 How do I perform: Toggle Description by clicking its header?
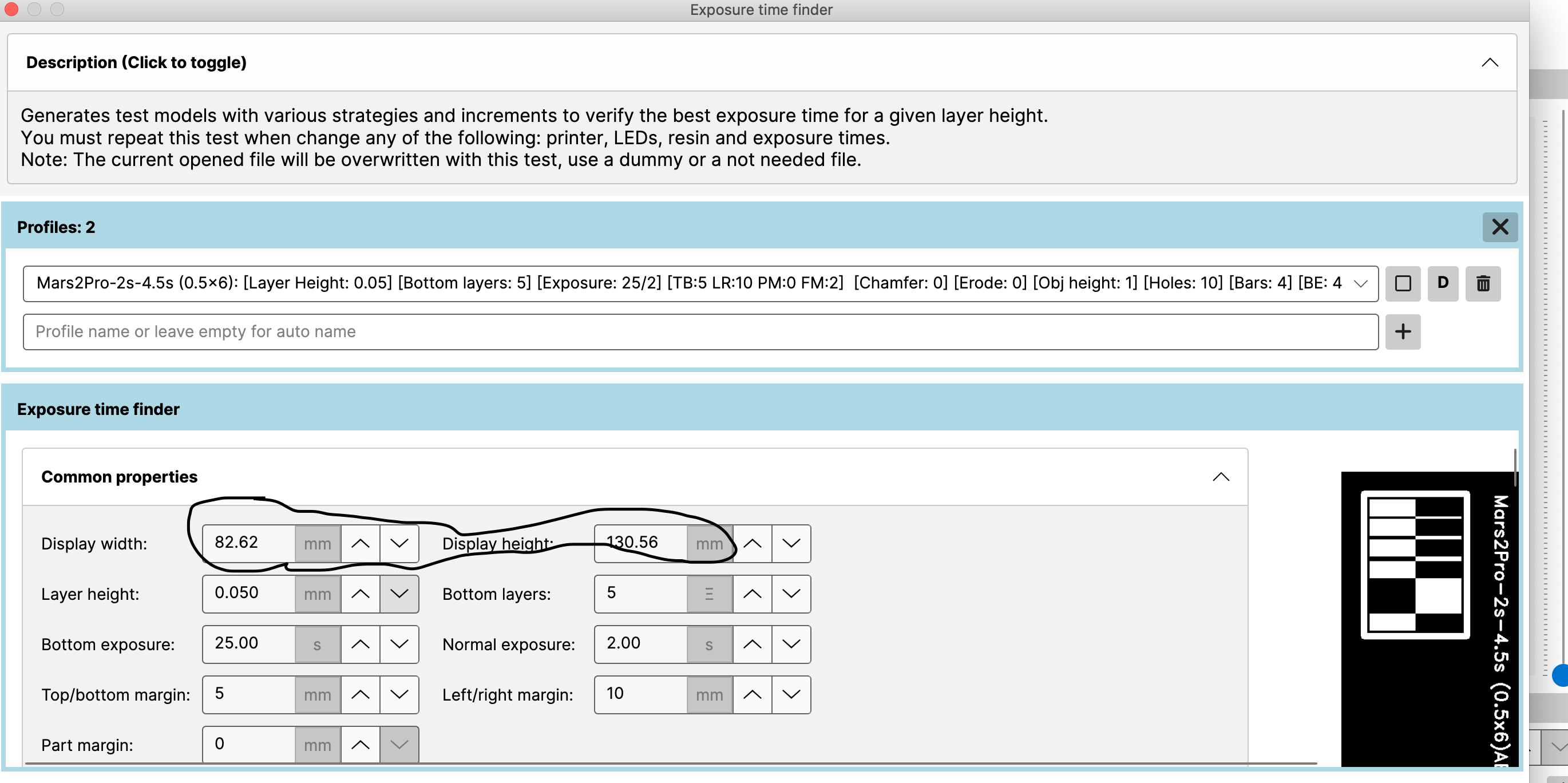click(x=136, y=63)
